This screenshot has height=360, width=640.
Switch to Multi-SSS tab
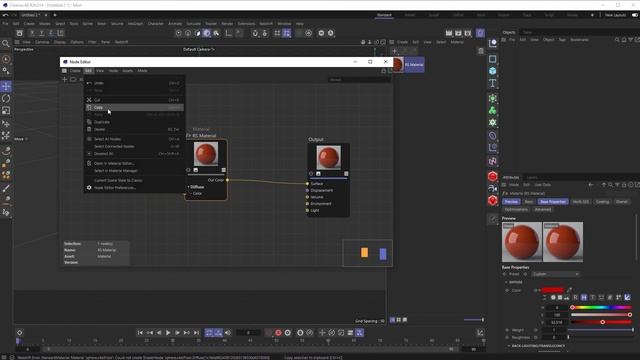coord(580,202)
